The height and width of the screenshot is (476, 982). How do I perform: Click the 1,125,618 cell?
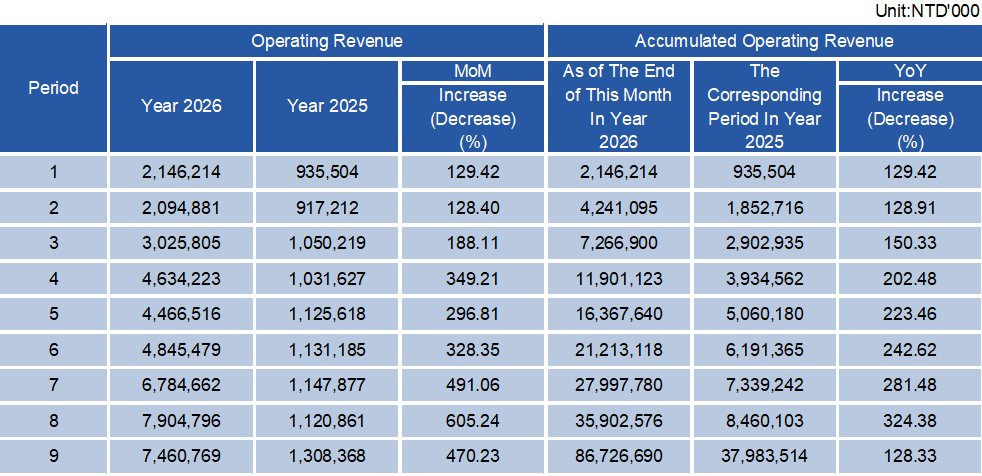(x=328, y=314)
